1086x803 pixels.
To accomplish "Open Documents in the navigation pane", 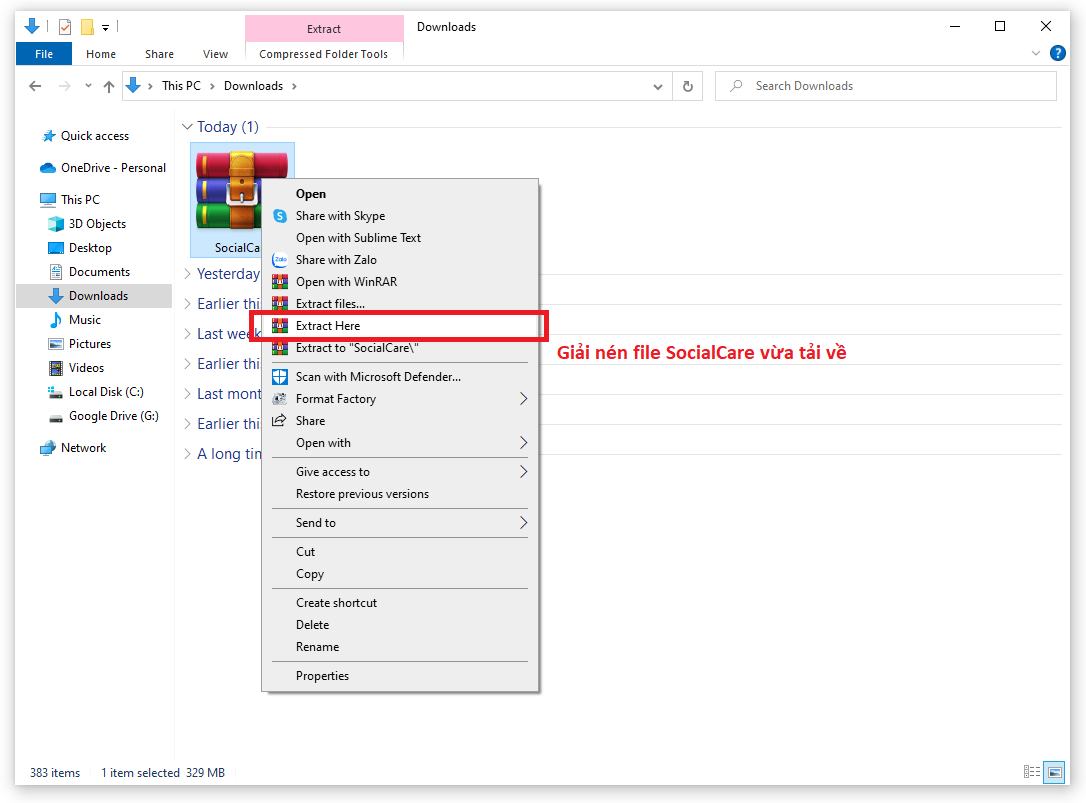I will click(x=89, y=272).
